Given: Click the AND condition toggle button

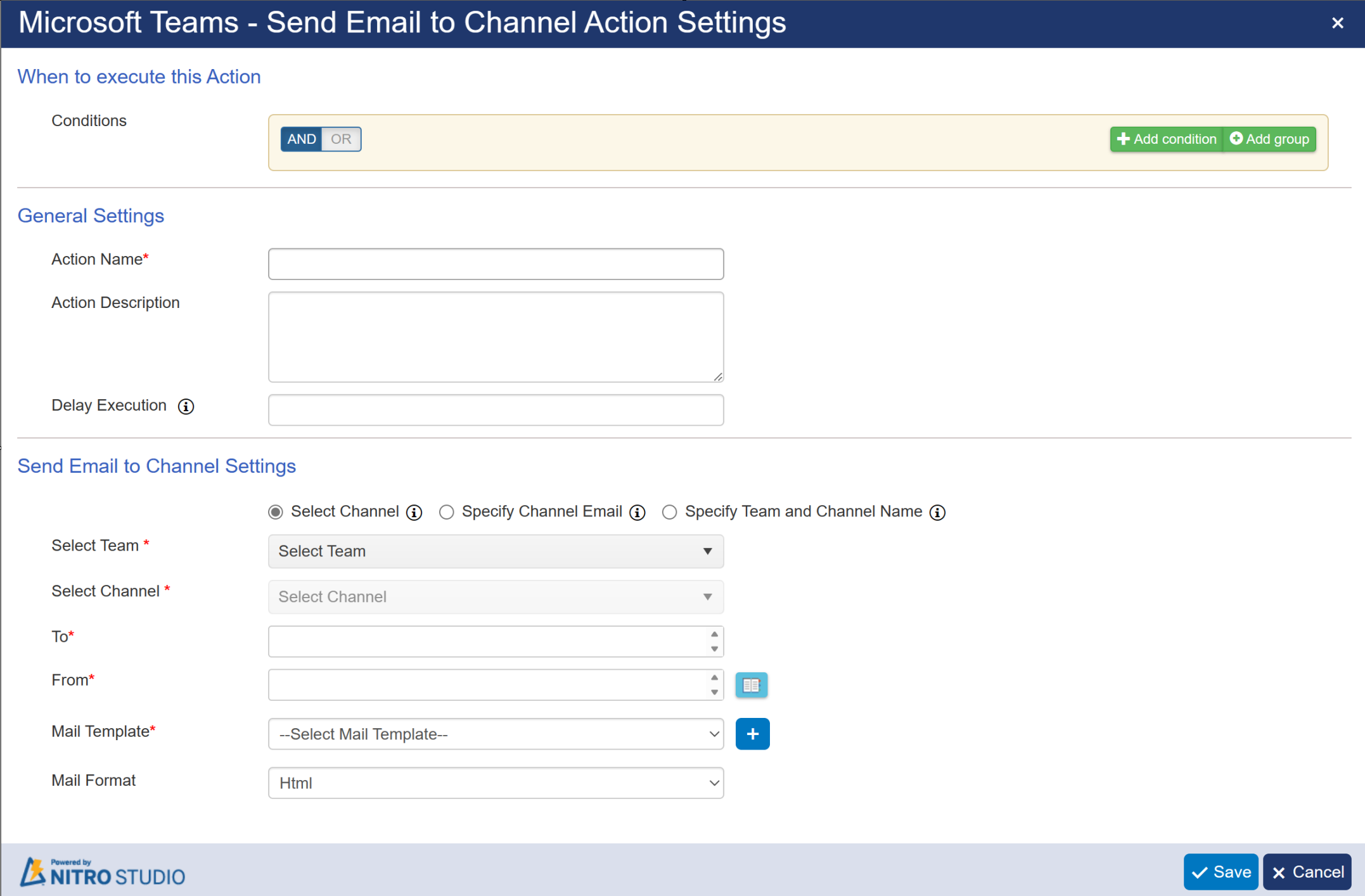Looking at the screenshot, I should tap(299, 139).
